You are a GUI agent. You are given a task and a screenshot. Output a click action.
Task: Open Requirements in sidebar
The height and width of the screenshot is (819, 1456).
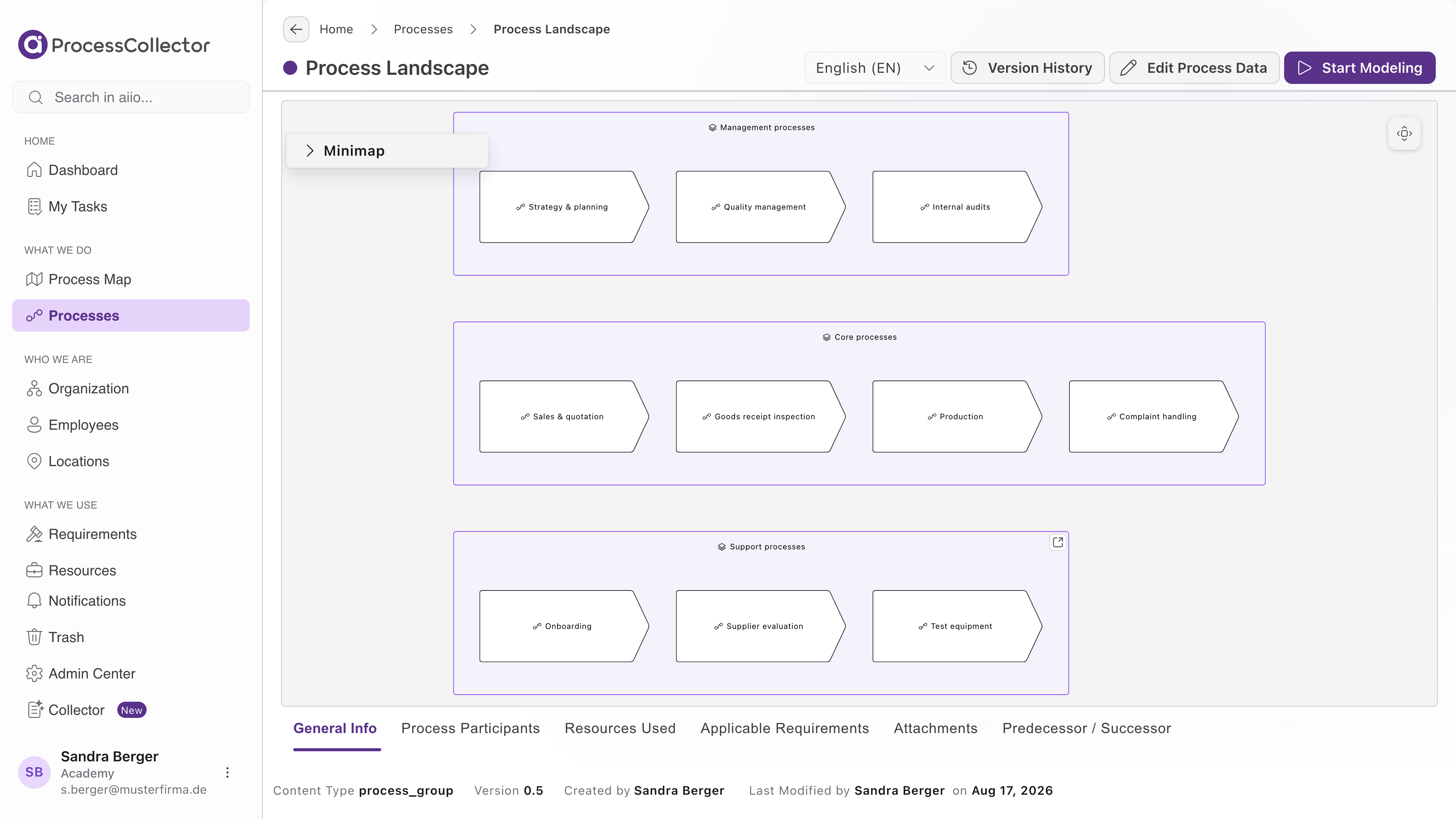click(130, 534)
